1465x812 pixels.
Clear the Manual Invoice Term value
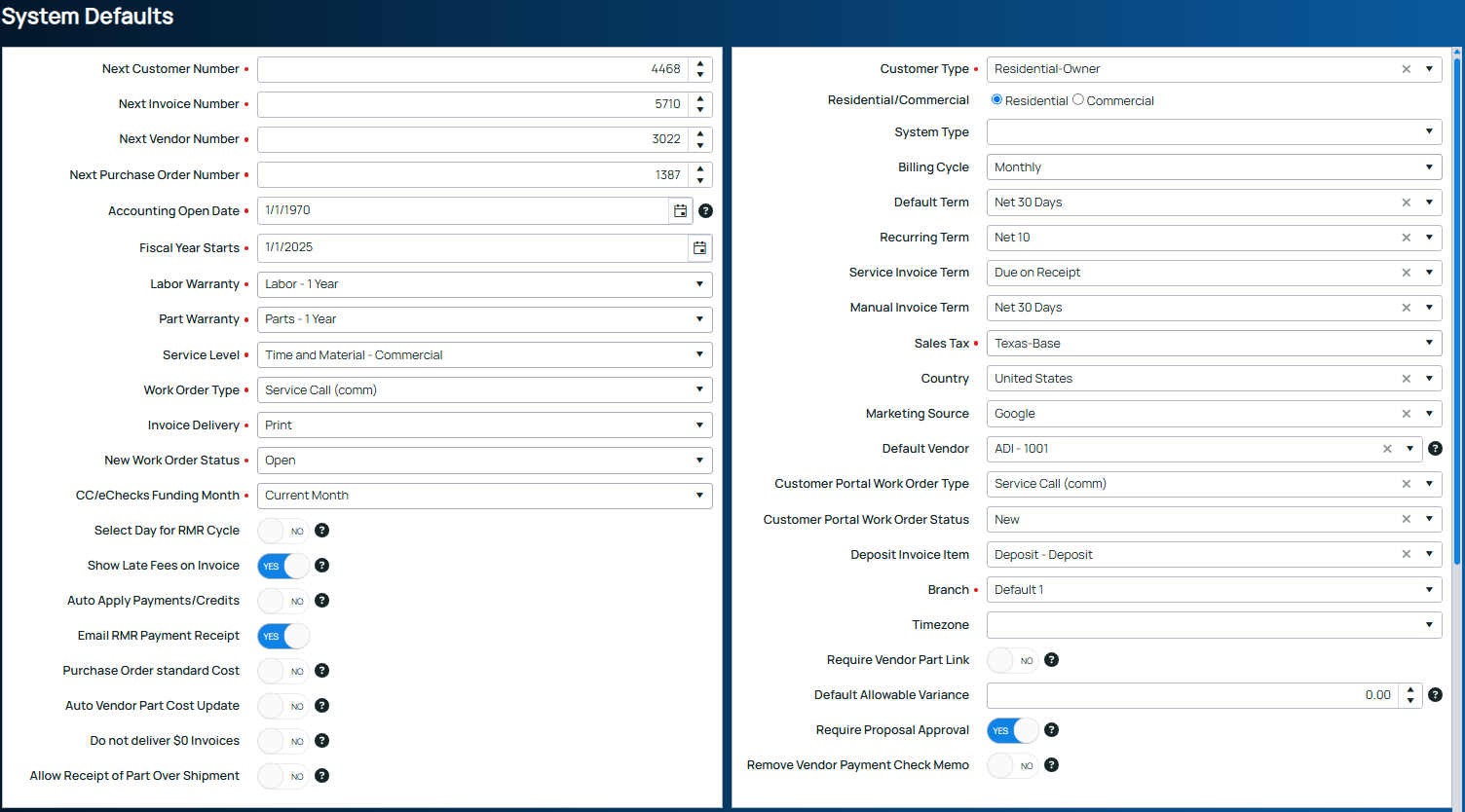coord(1406,308)
